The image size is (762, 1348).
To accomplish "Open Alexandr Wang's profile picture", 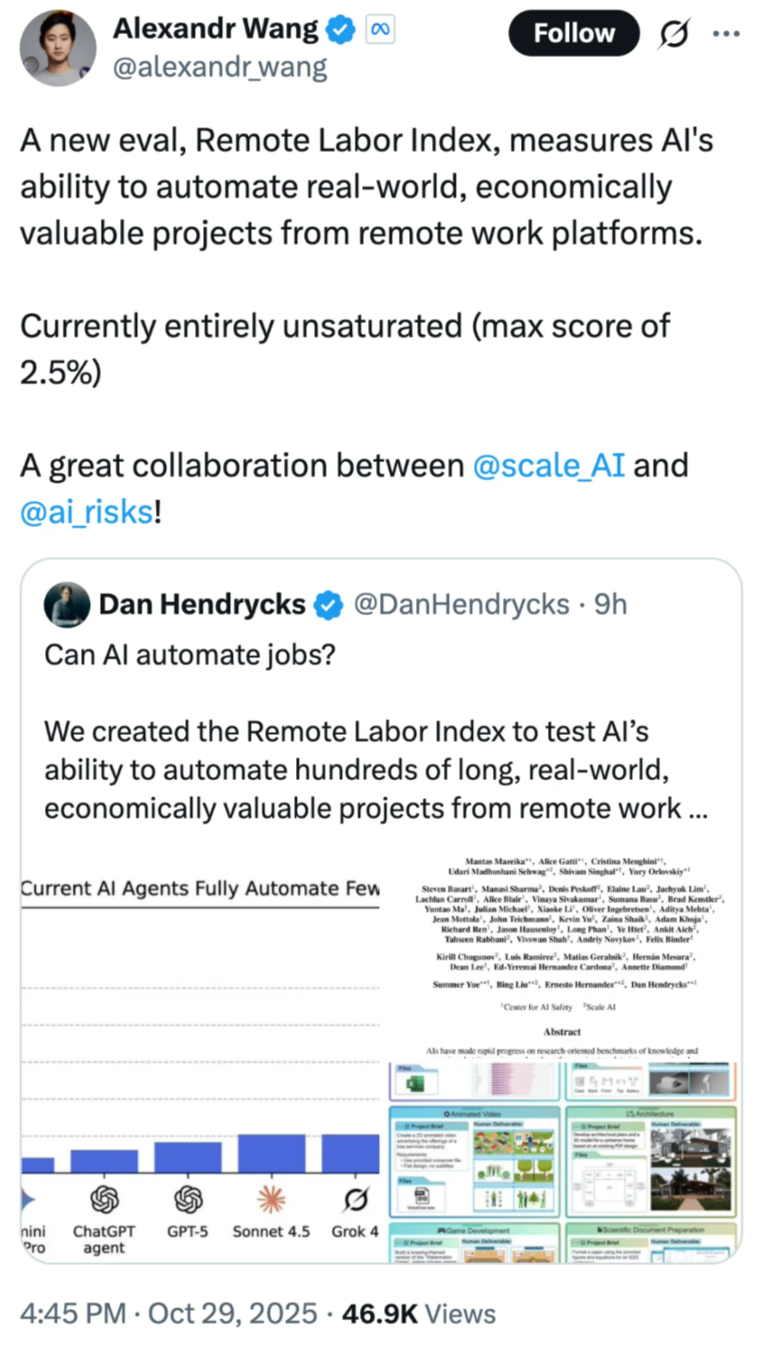I will pos(57,47).
